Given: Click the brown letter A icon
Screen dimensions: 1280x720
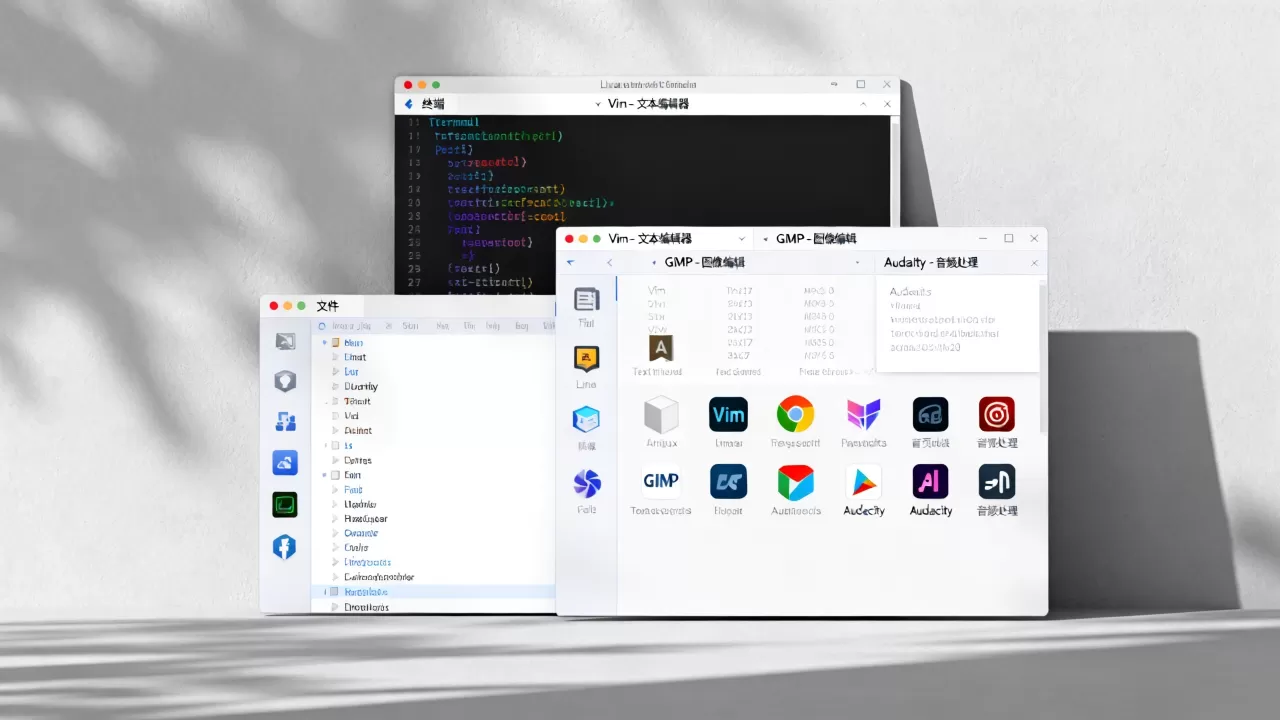Looking at the screenshot, I should 661,347.
